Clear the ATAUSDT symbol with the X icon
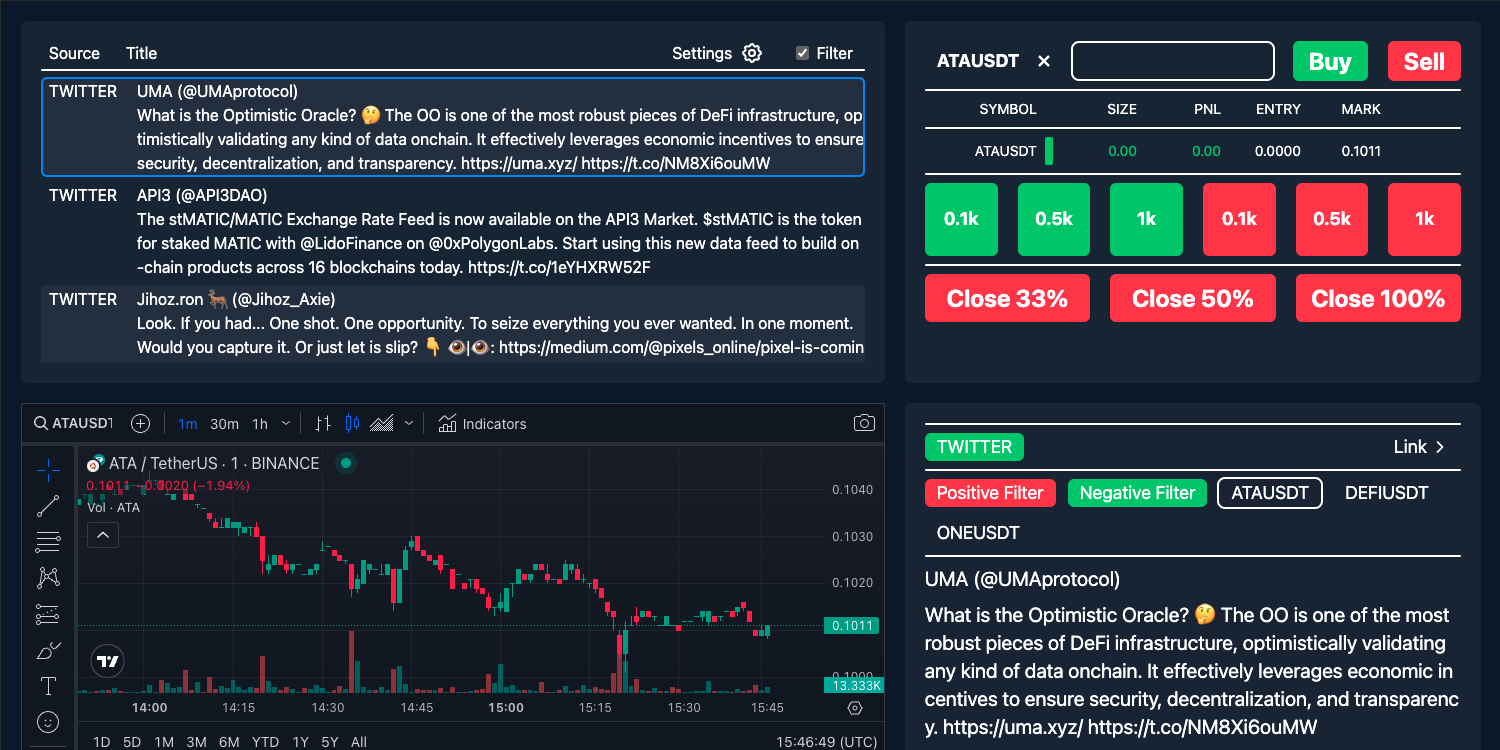 coord(1044,61)
